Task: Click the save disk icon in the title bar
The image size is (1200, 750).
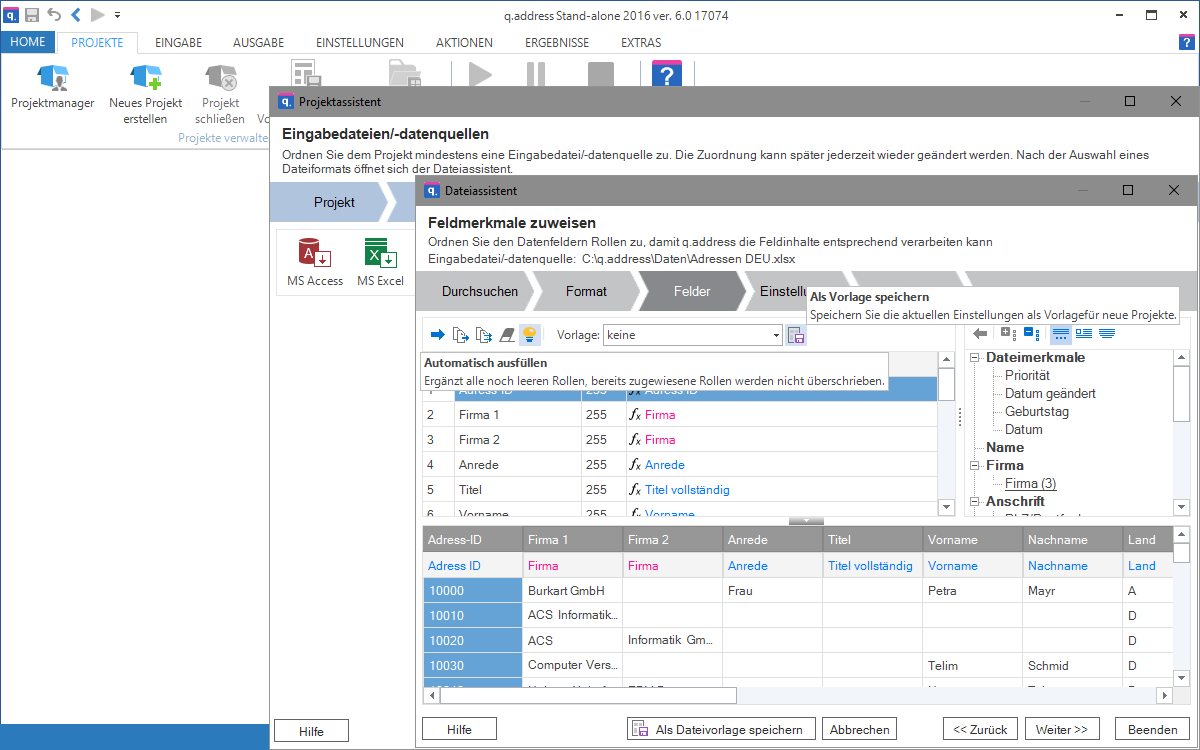Action: tap(32, 15)
